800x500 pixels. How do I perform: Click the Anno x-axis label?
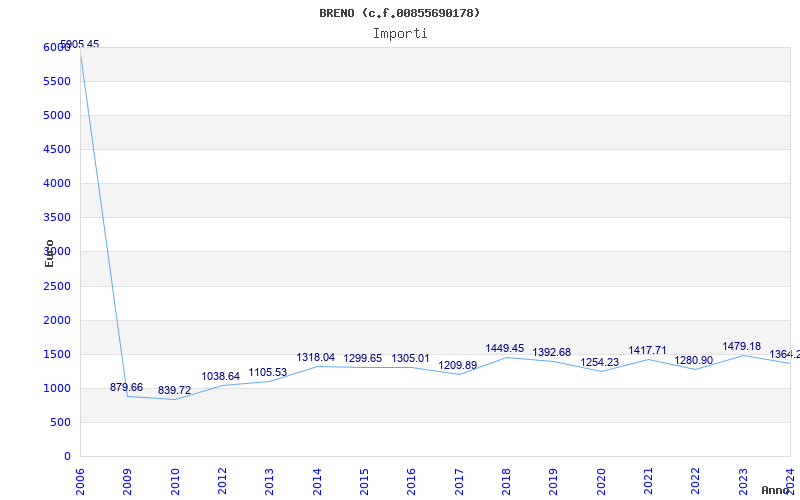point(776,490)
